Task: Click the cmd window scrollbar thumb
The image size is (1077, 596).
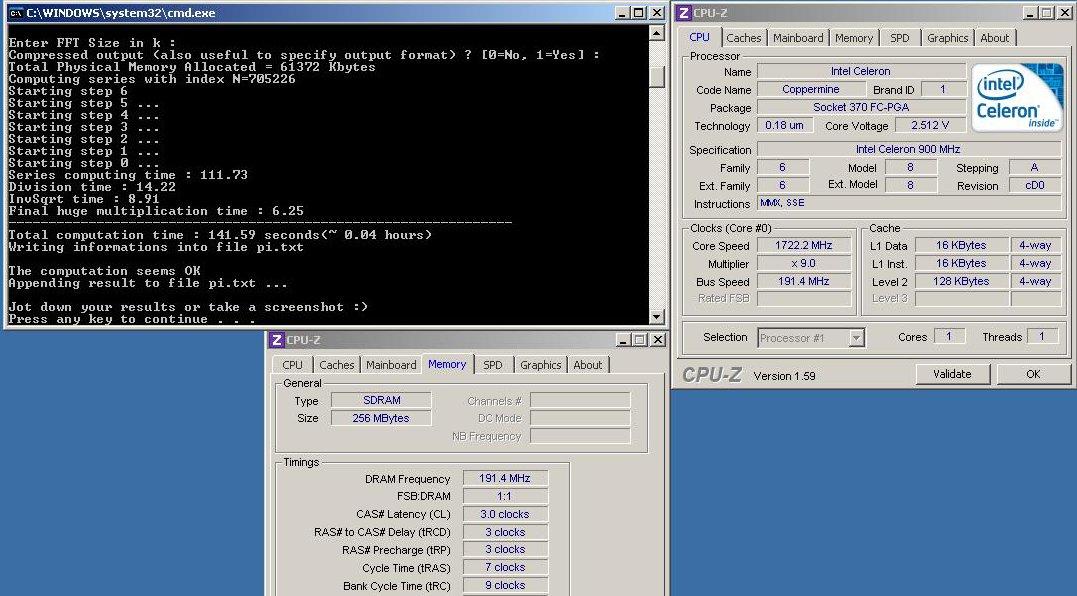Action: 657,77
